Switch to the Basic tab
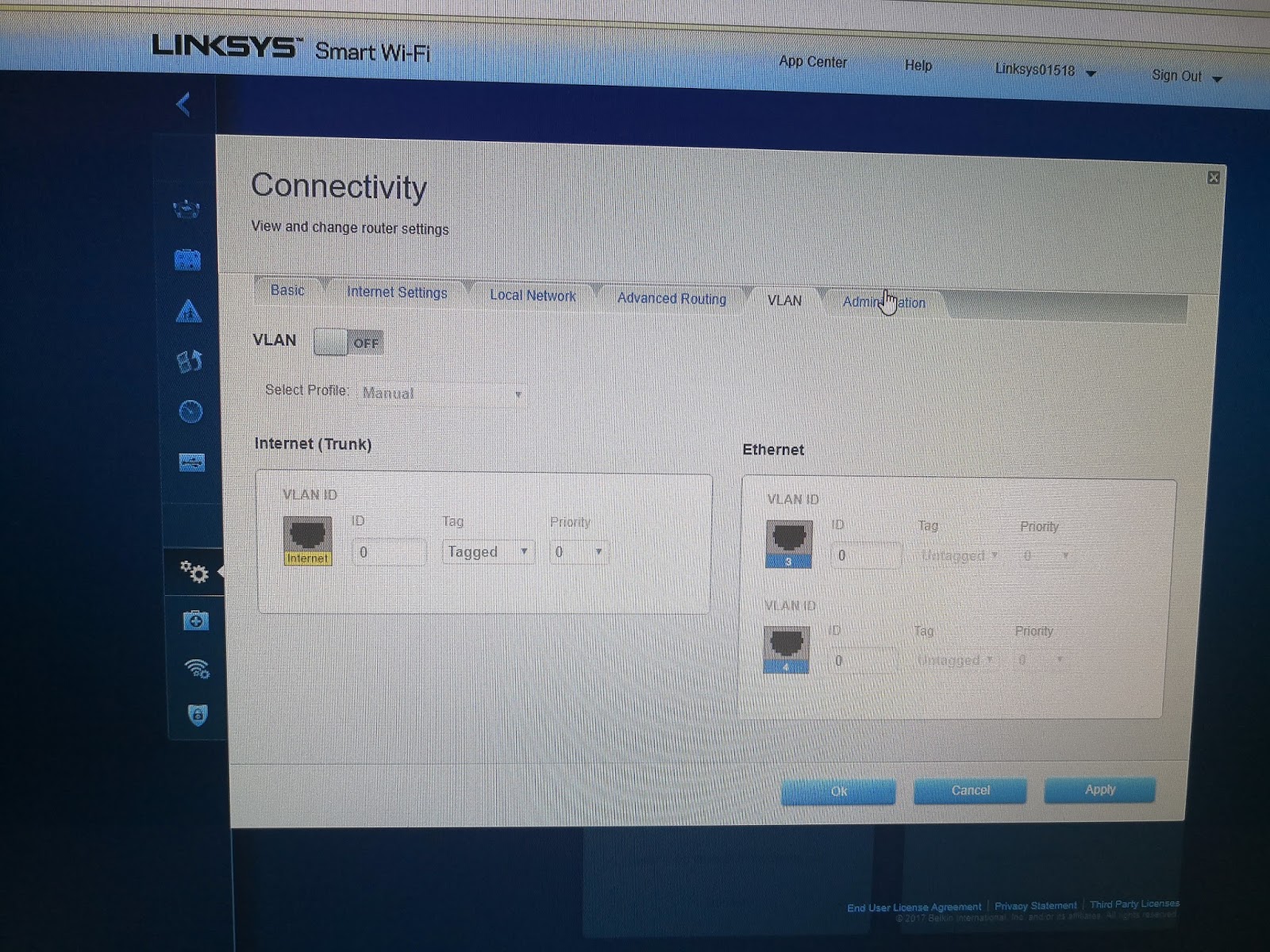Image resolution: width=1270 pixels, height=952 pixels. 287,290
